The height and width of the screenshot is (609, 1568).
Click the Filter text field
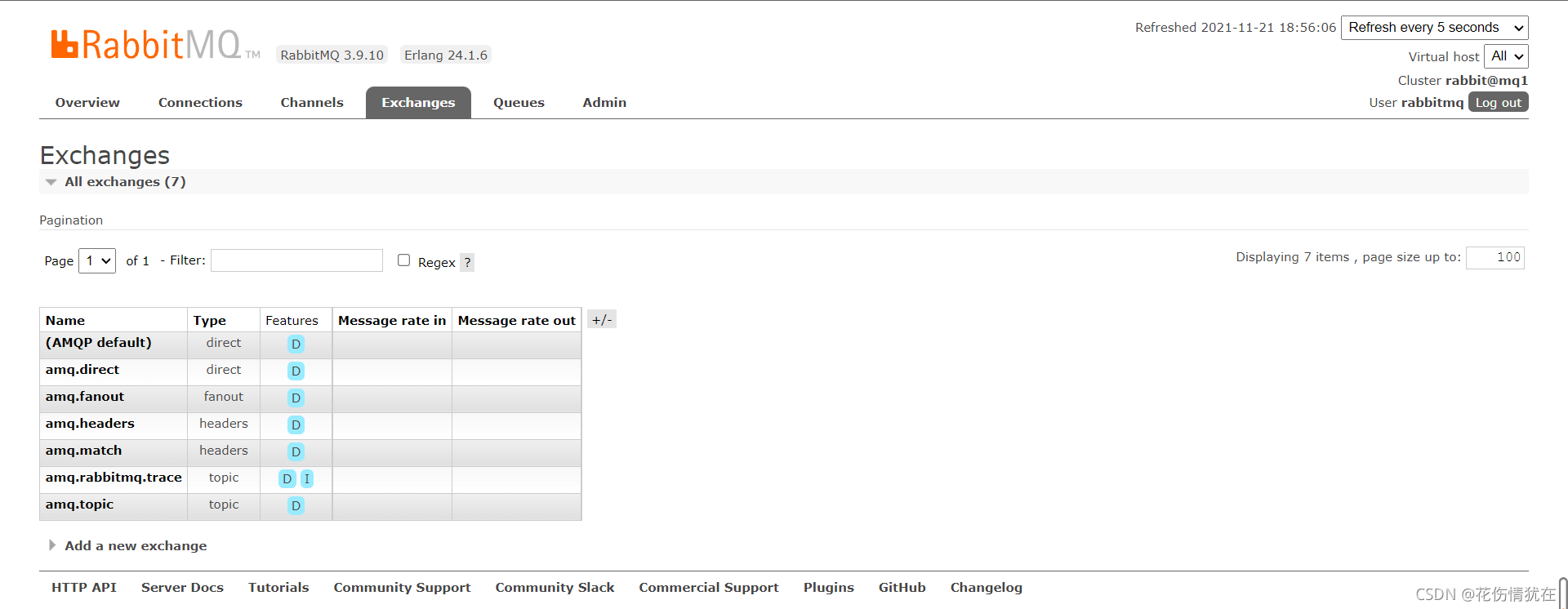(296, 260)
